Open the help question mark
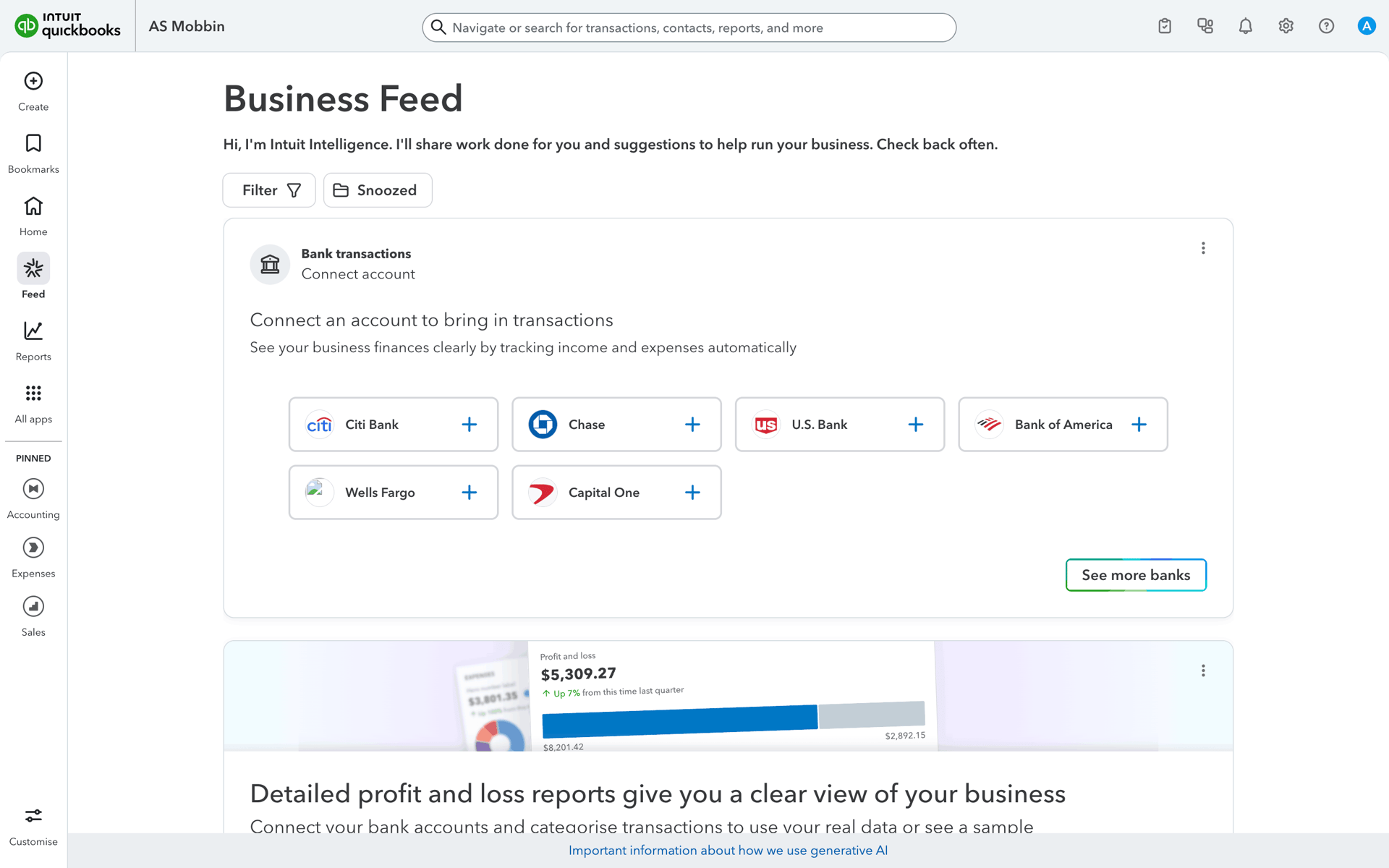 [x=1326, y=26]
